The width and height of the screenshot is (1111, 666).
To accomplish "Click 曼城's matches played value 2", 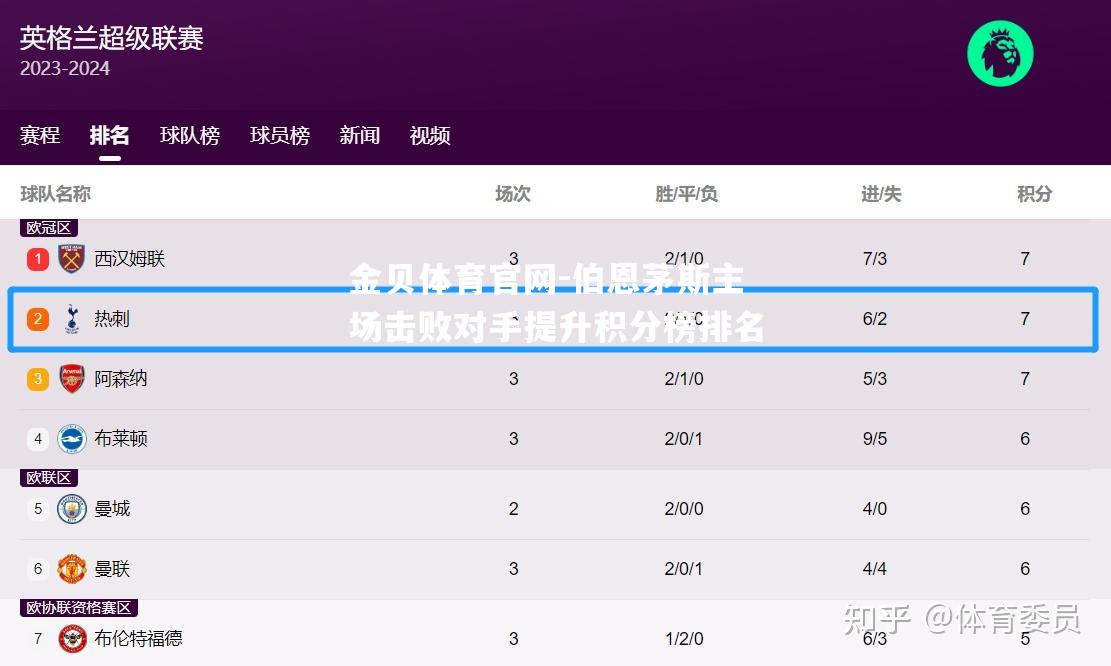I will coord(514,509).
